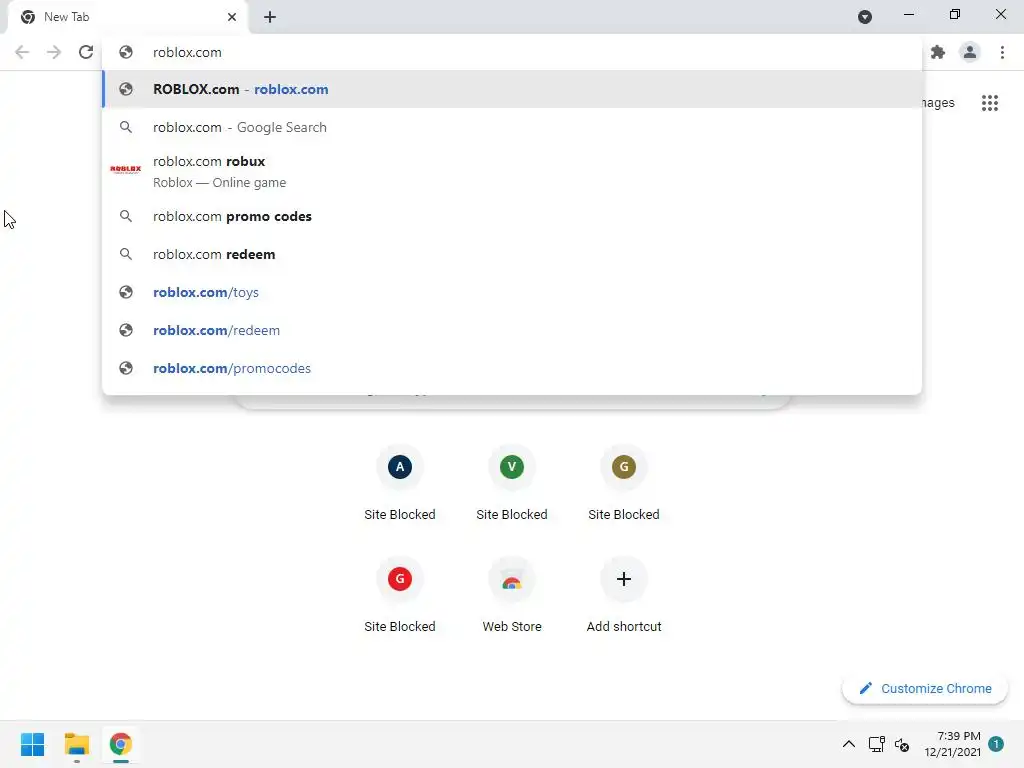Open the olive G Site Blocked shortcut
The width and height of the screenshot is (1024, 768).
624,483
